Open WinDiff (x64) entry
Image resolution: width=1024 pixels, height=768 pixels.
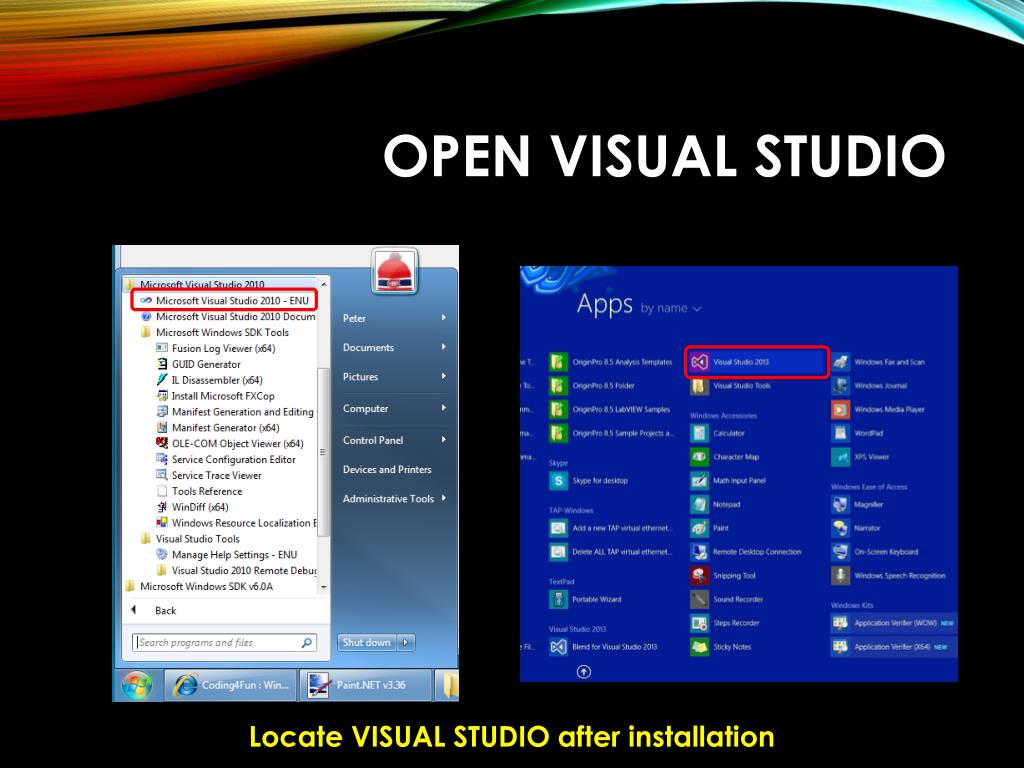point(192,507)
